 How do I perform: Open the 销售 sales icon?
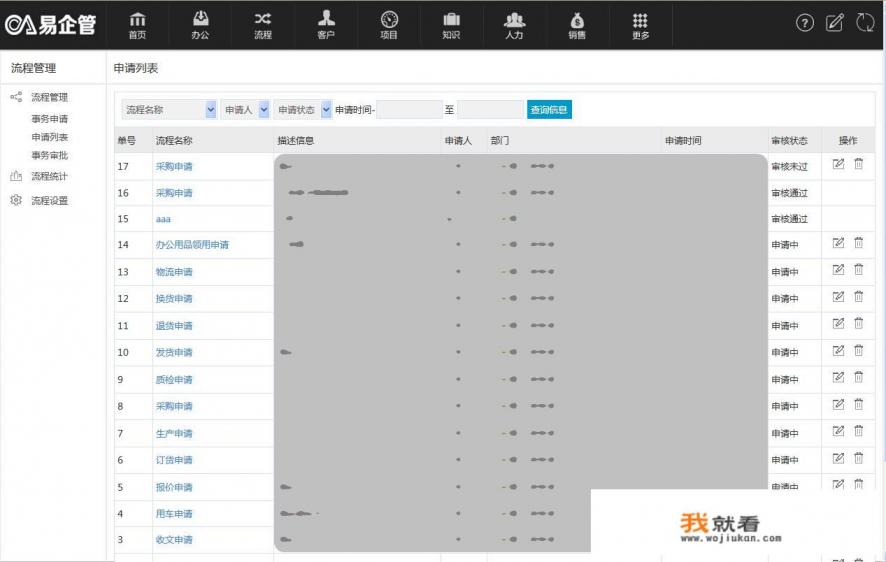(577, 25)
